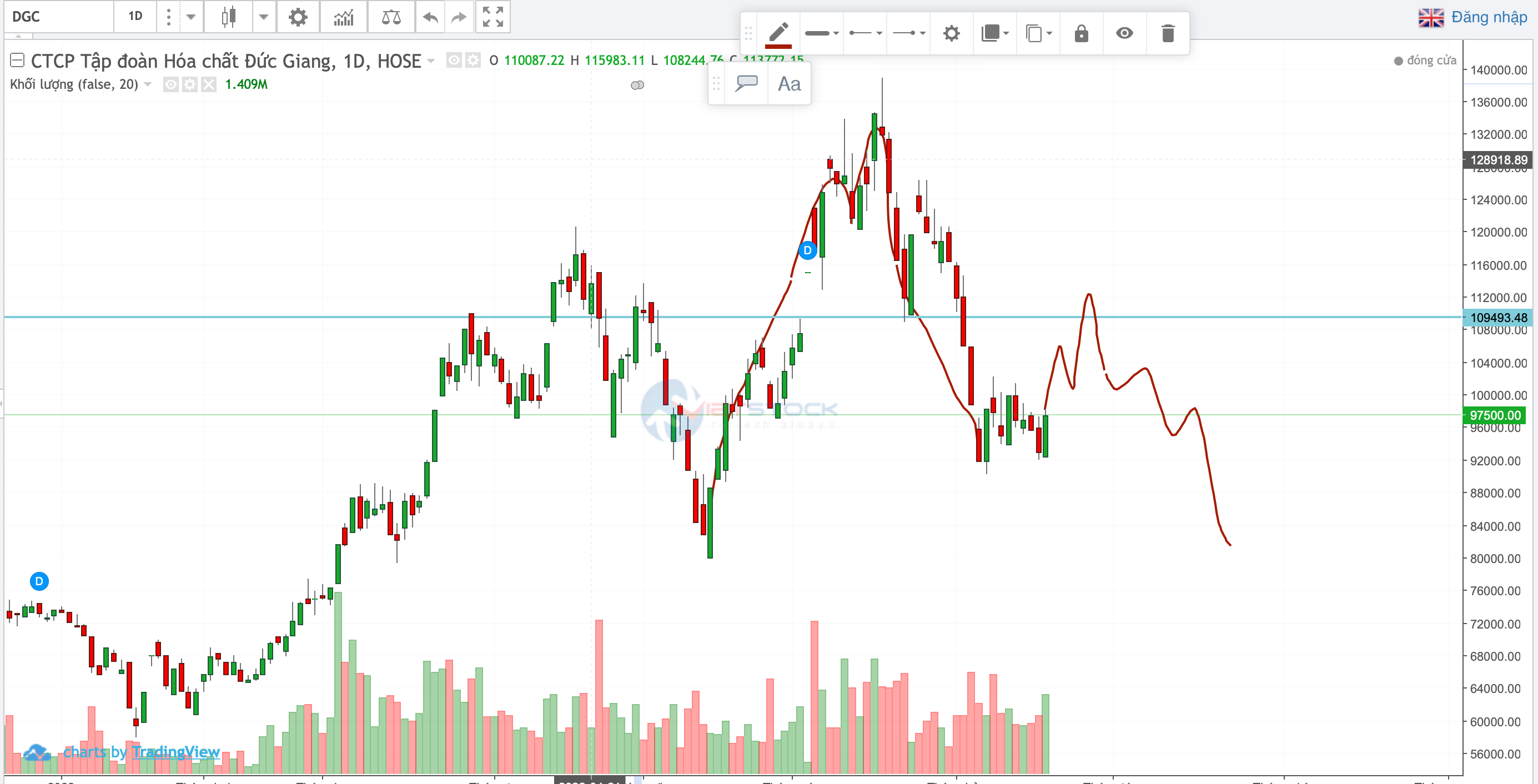Open Khối lượng indicator settings gear

[190, 84]
